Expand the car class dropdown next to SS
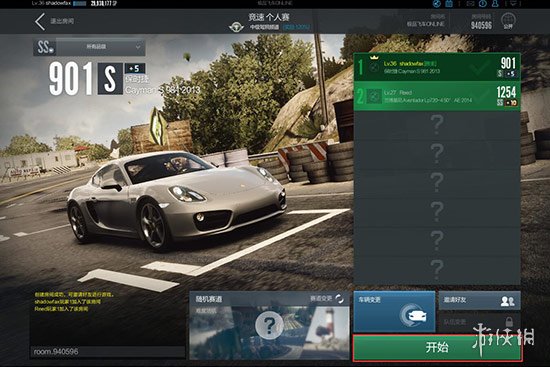Image resolution: width=550 pixels, height=367 pixels. click(x=100, y=47)
